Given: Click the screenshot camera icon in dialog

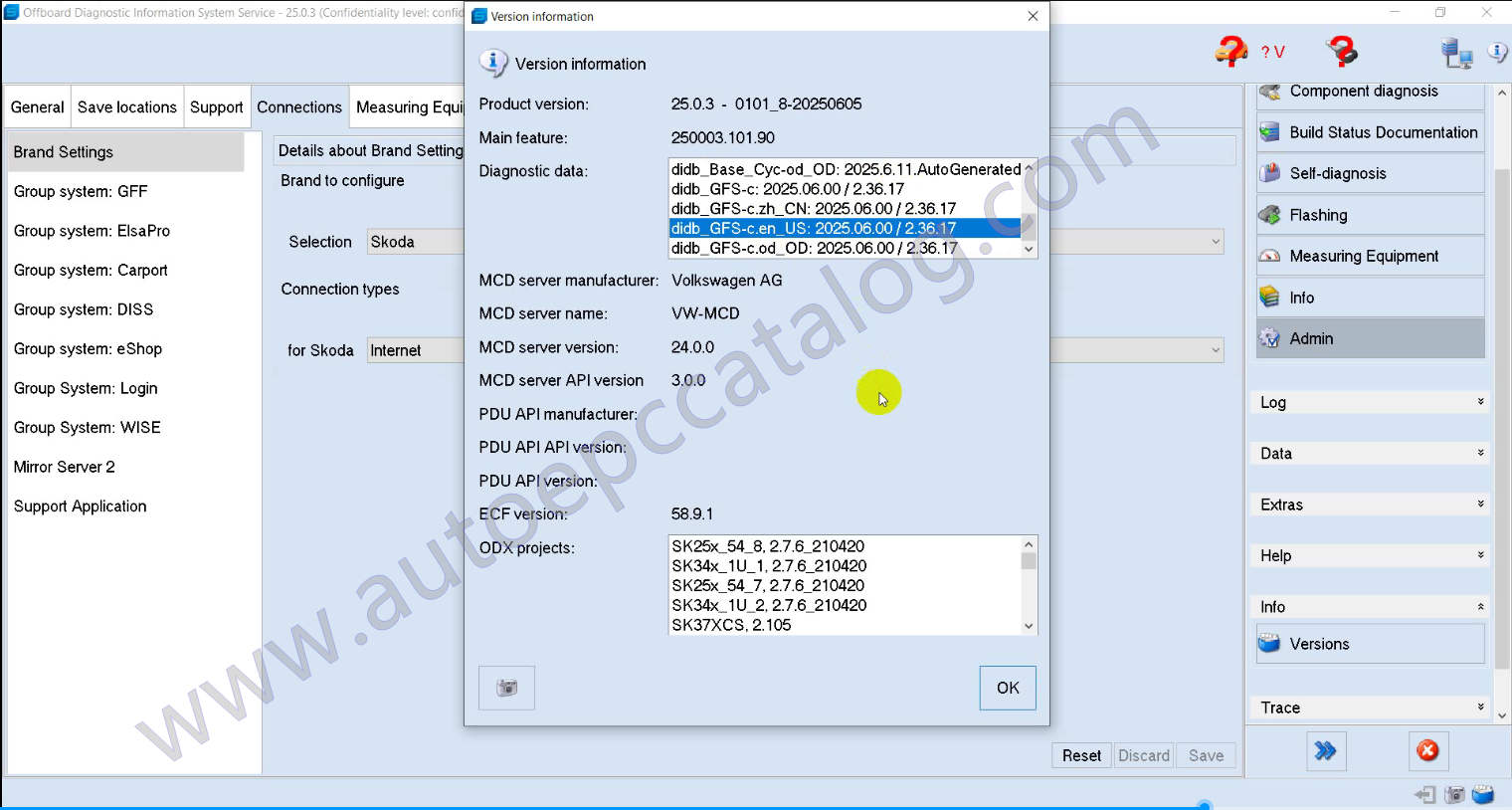Looking at the screenshot, I should pos(506,688).
